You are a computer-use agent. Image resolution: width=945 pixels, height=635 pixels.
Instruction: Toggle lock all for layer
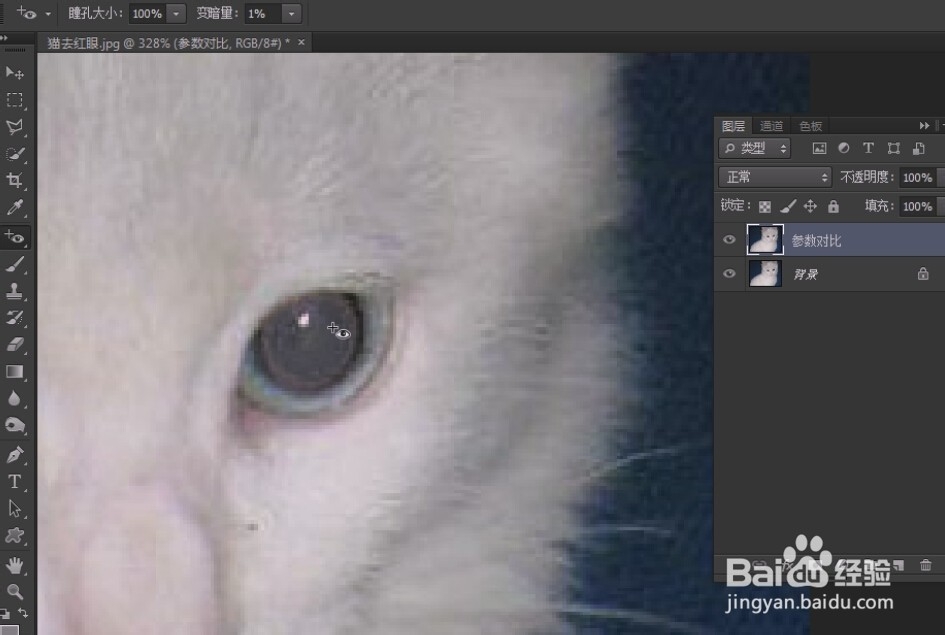[x=834, y=207]
